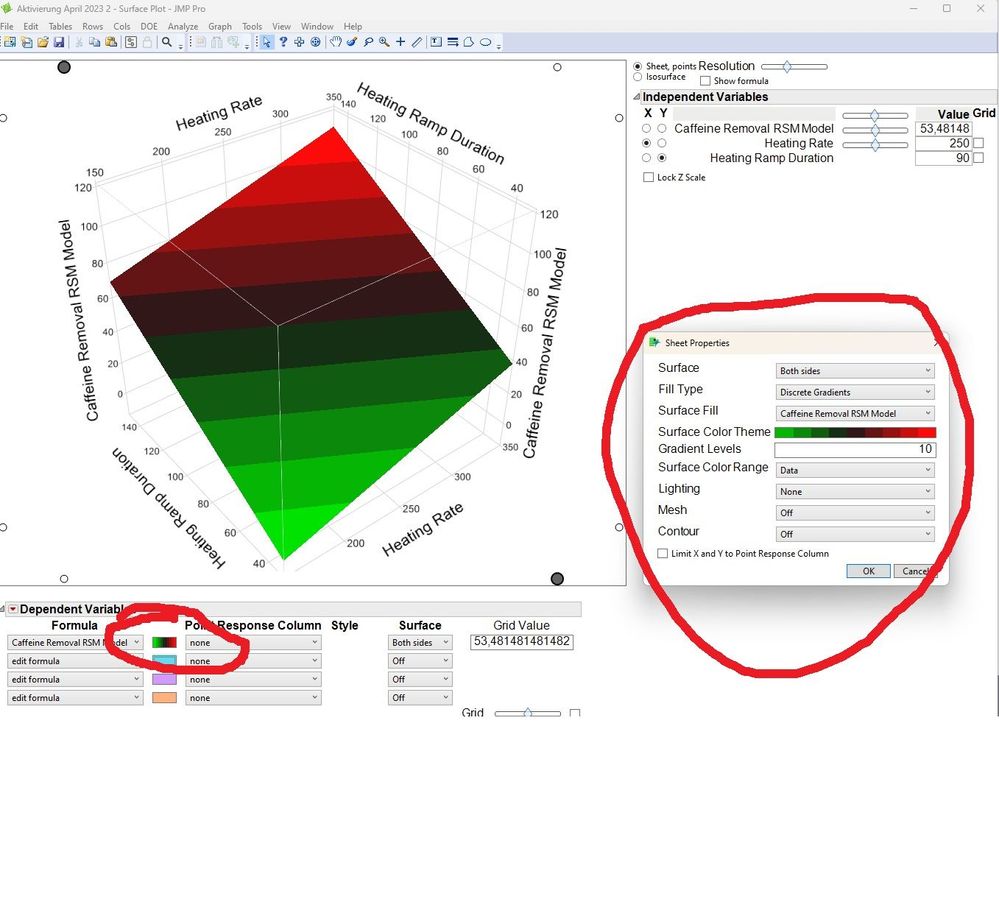Viewport: 999px width, 905px height.
Task: Open the Tables menu
Action: point(60,26)
